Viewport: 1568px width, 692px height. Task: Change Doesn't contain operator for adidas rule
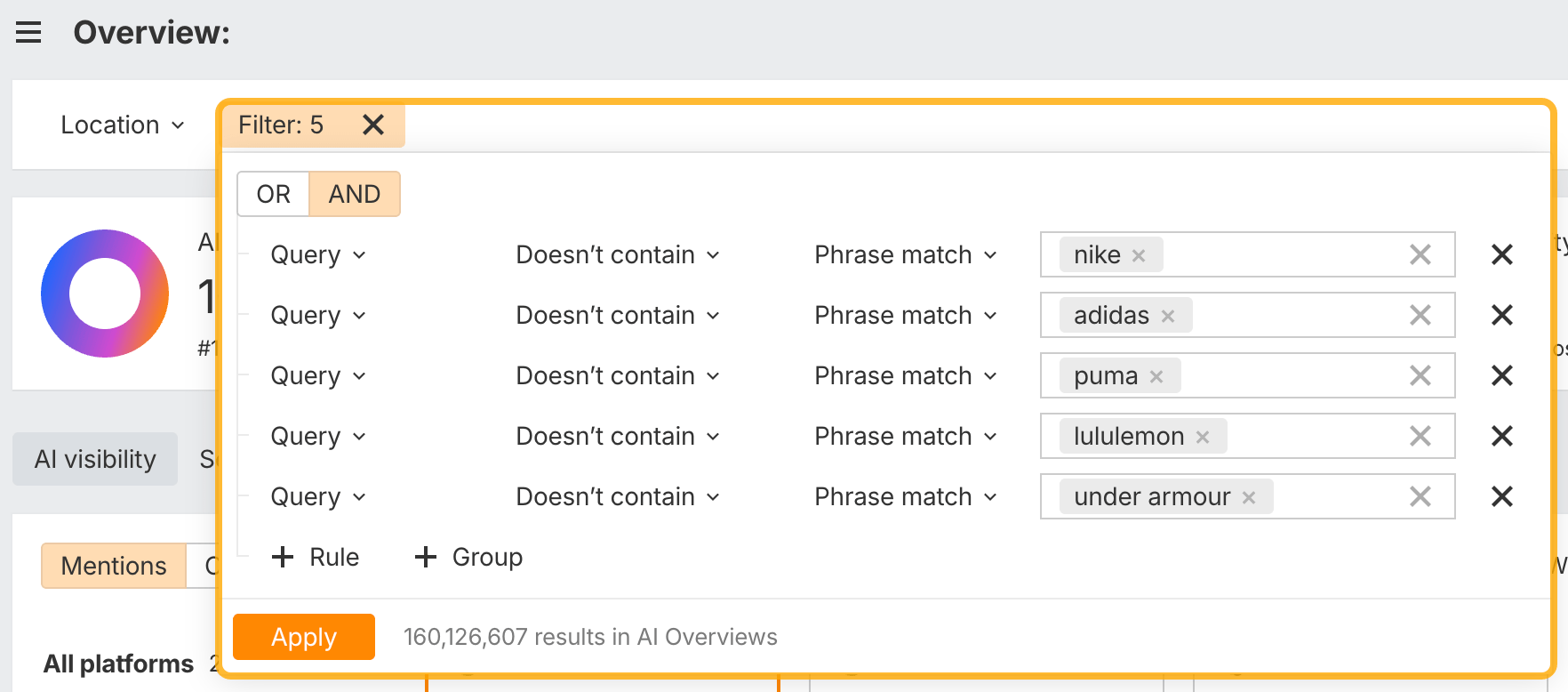click(617, 315)
